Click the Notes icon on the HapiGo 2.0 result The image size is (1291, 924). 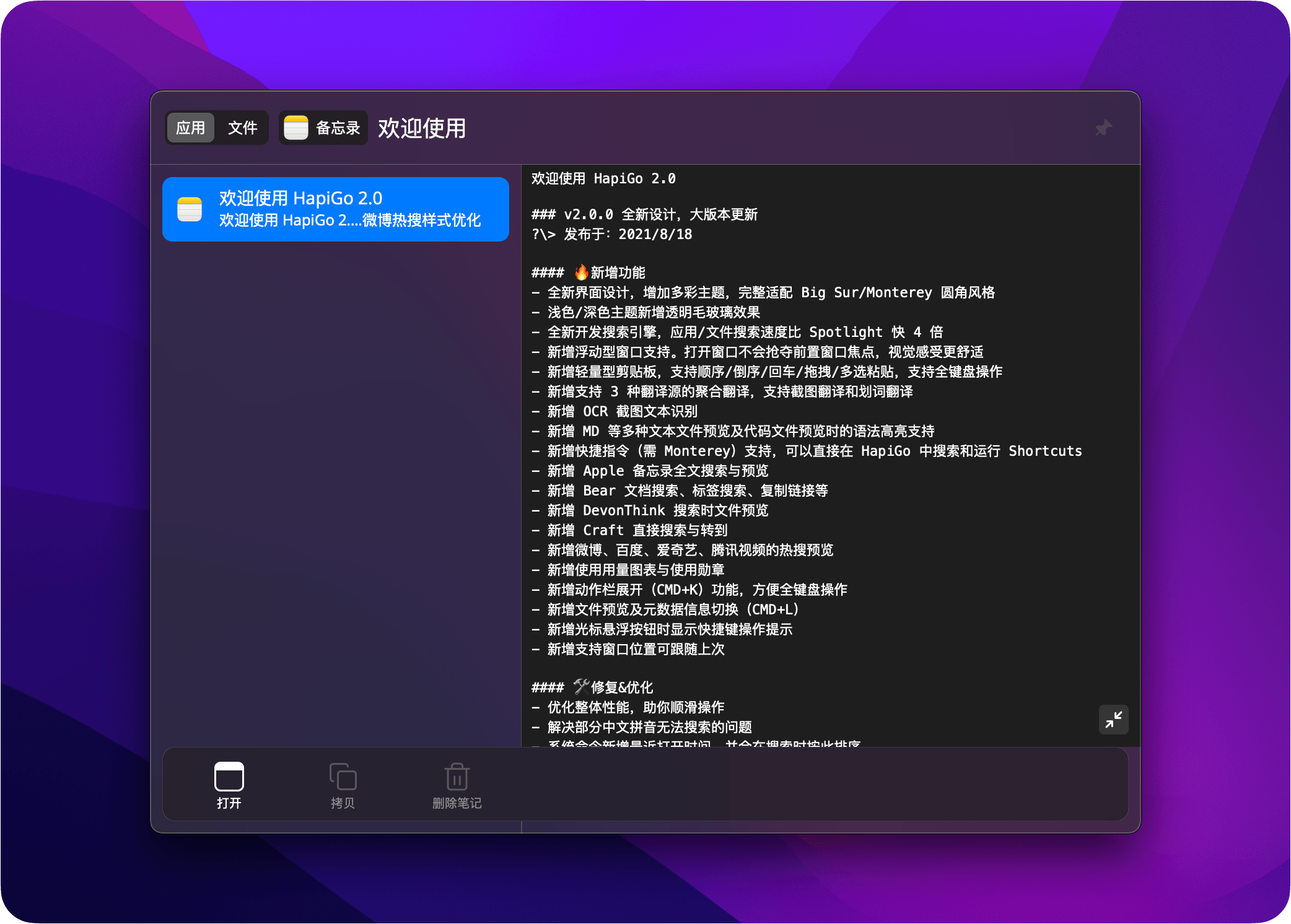pos(190,209)
